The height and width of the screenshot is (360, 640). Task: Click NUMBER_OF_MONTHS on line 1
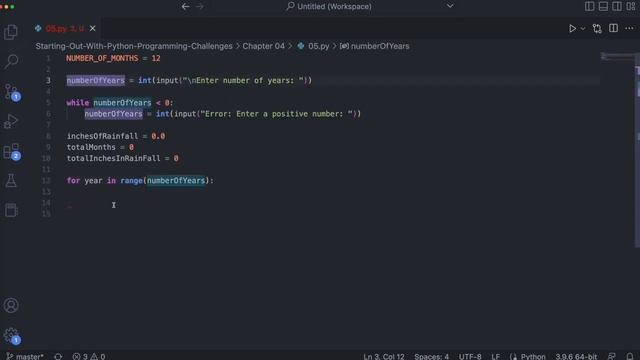pyautogui.click(x=102, y=58)
